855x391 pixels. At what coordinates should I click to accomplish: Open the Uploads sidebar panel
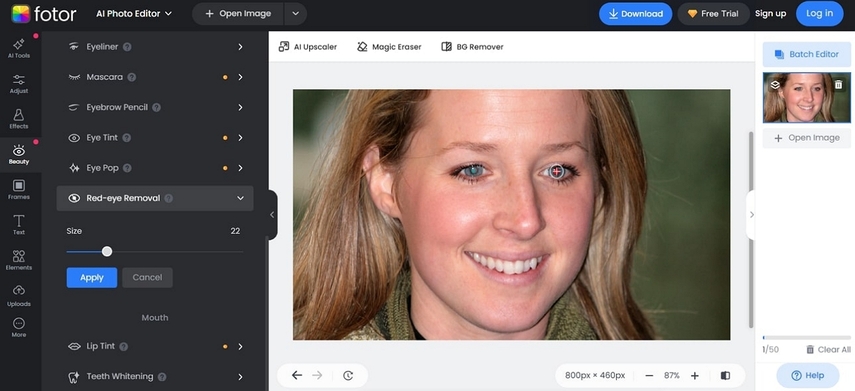pos(19,296)
